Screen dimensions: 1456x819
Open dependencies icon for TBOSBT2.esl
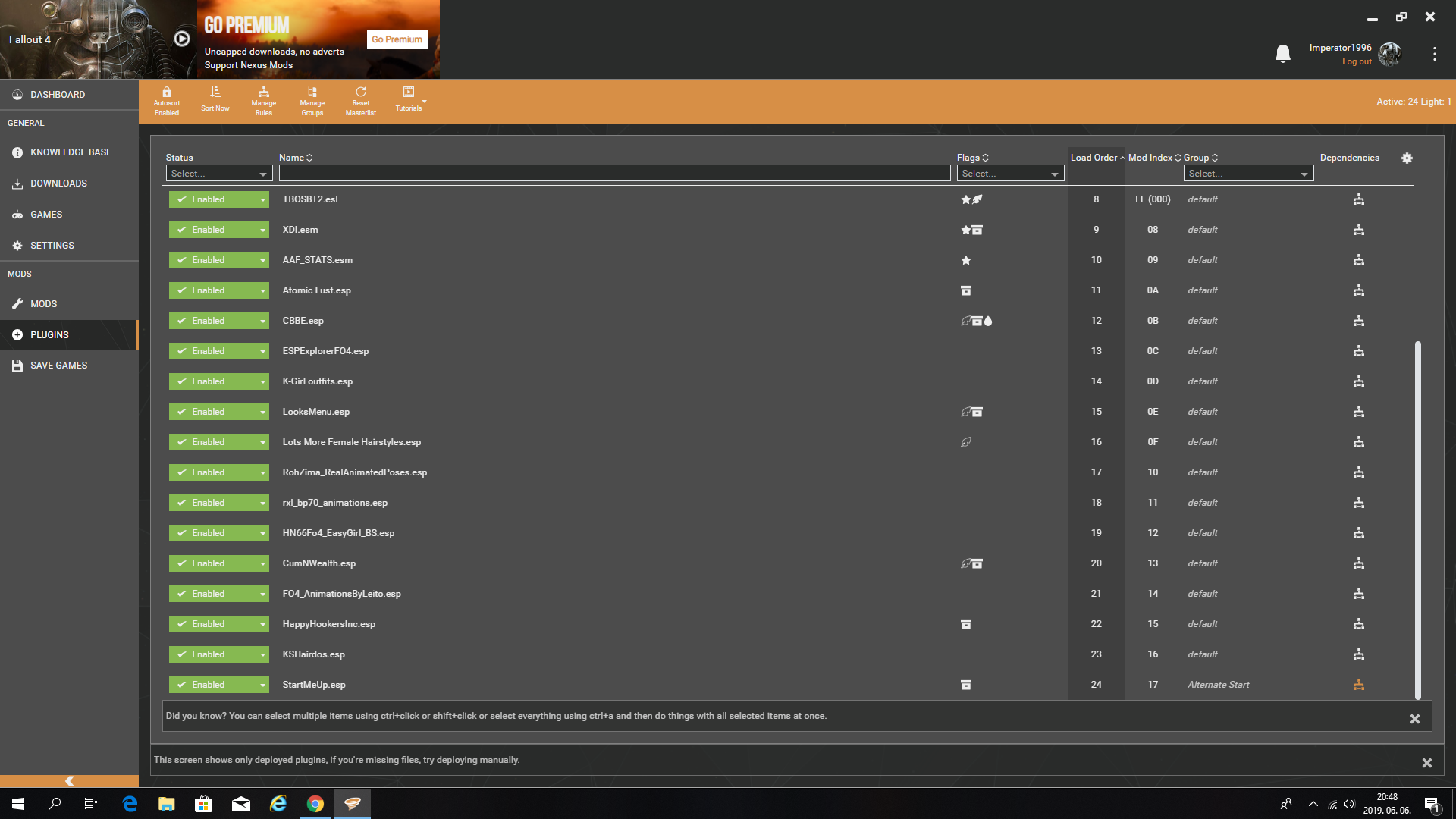[x=1358, y=199]
